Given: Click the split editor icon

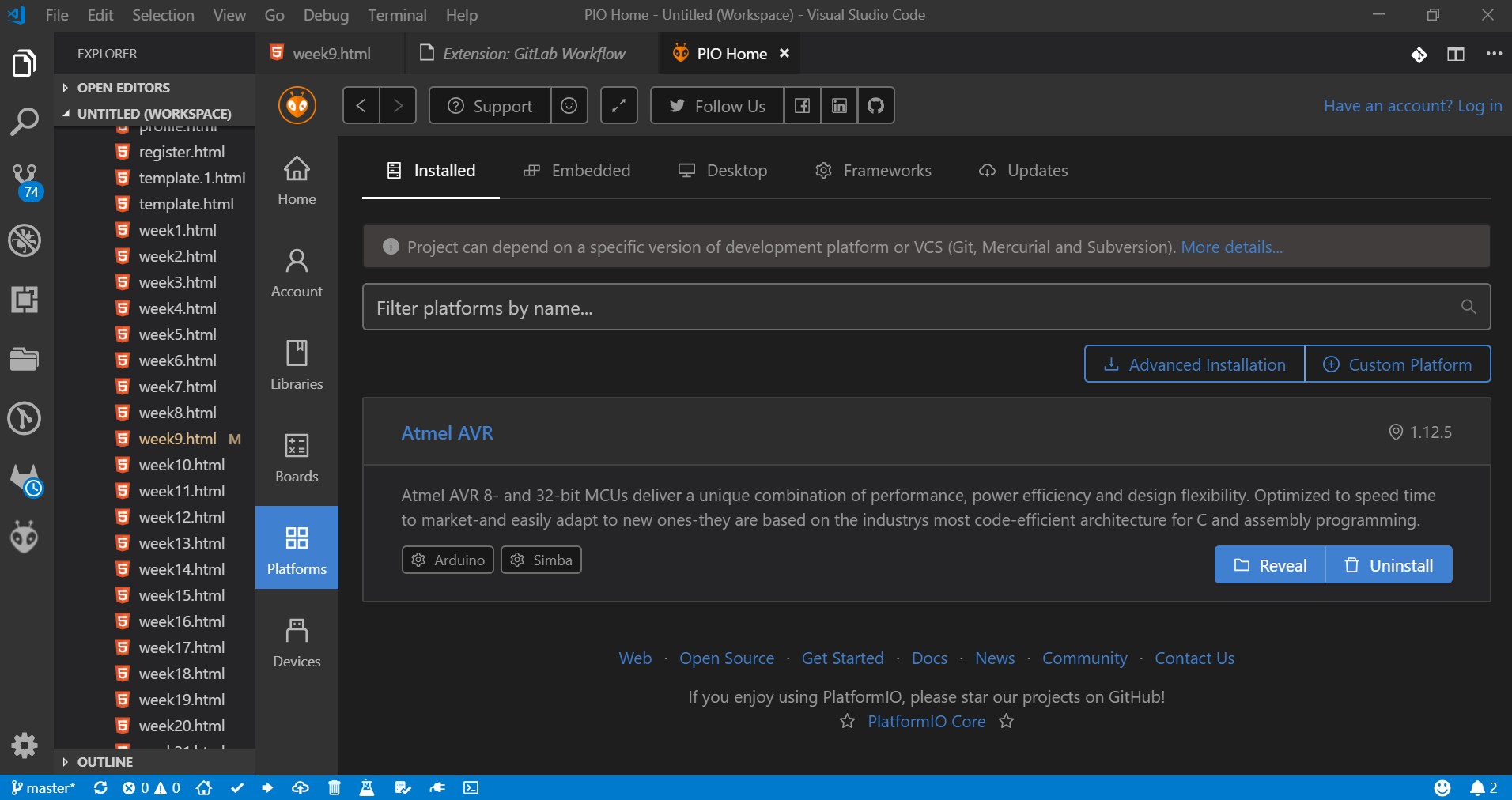Looking at the screenshot, I should pyautogui.click(x=1456, y=54).
